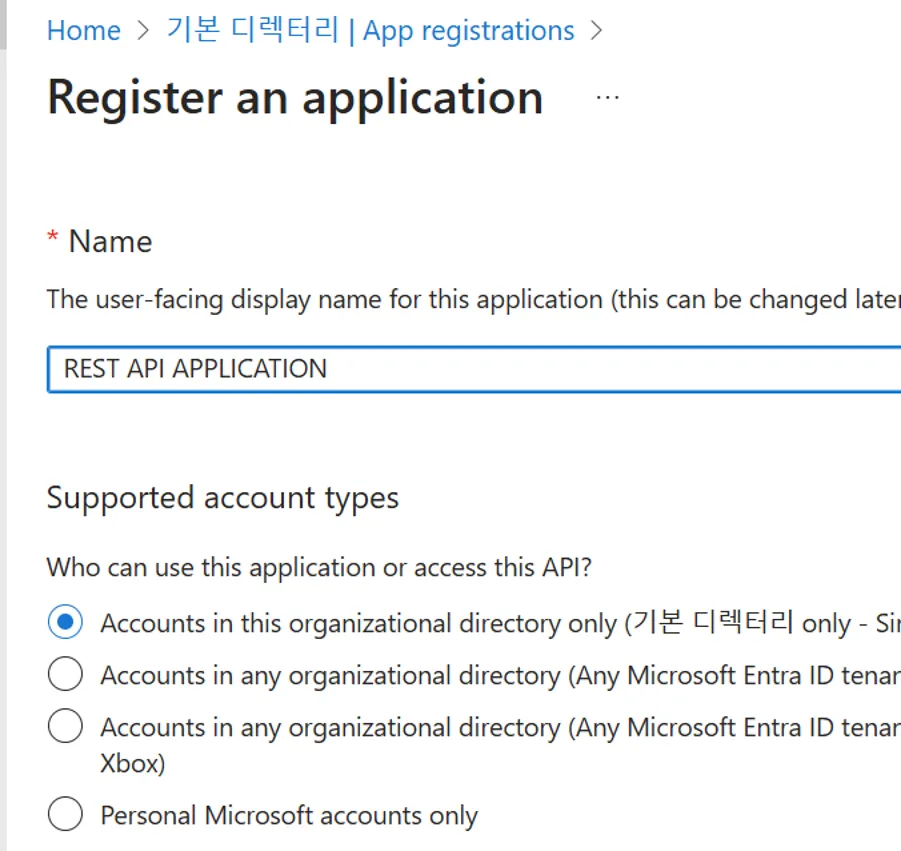The image size is (901, 851).
Task: Open the 기본 디렉터리 | App registrations breadcrumb
Action: tap(370, 30)
